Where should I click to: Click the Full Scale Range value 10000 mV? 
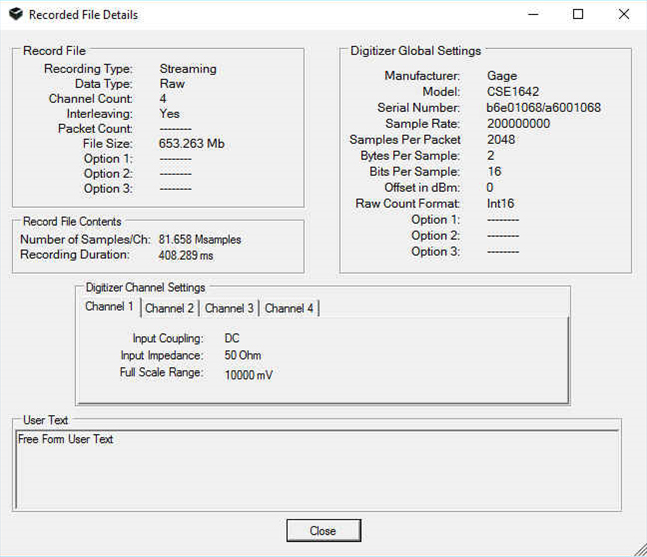coord(248,374)
